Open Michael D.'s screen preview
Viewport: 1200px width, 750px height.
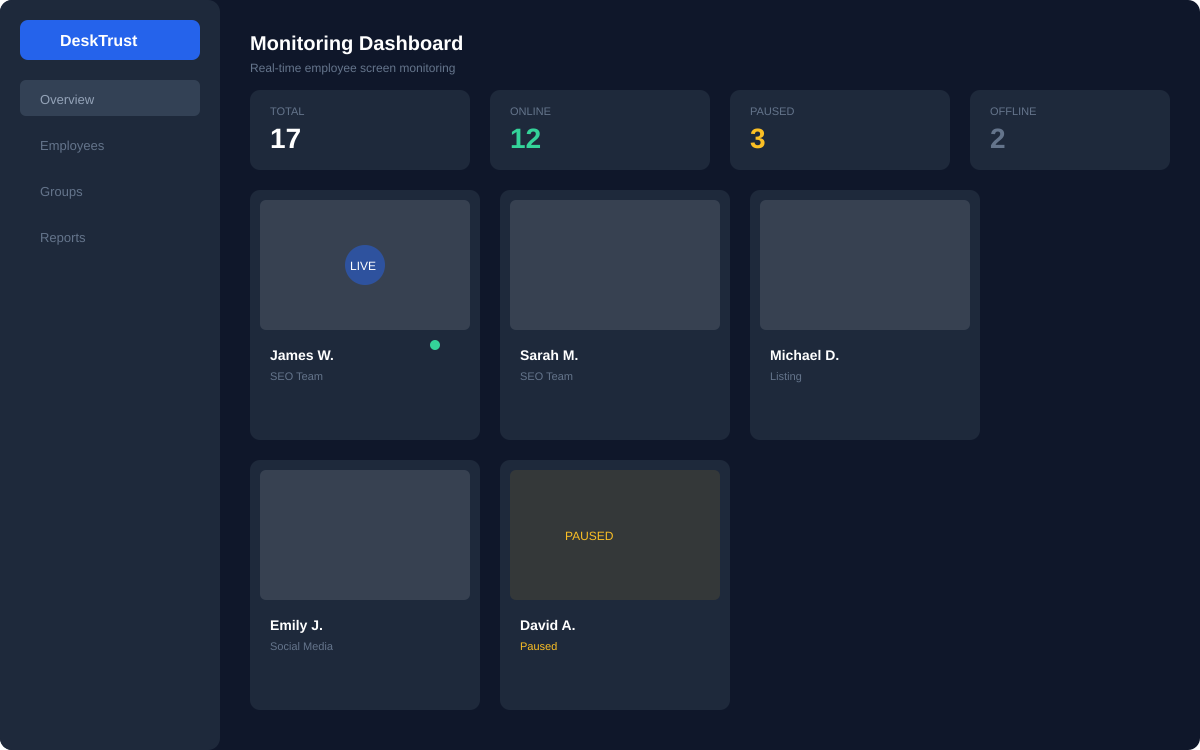(864, 264)
